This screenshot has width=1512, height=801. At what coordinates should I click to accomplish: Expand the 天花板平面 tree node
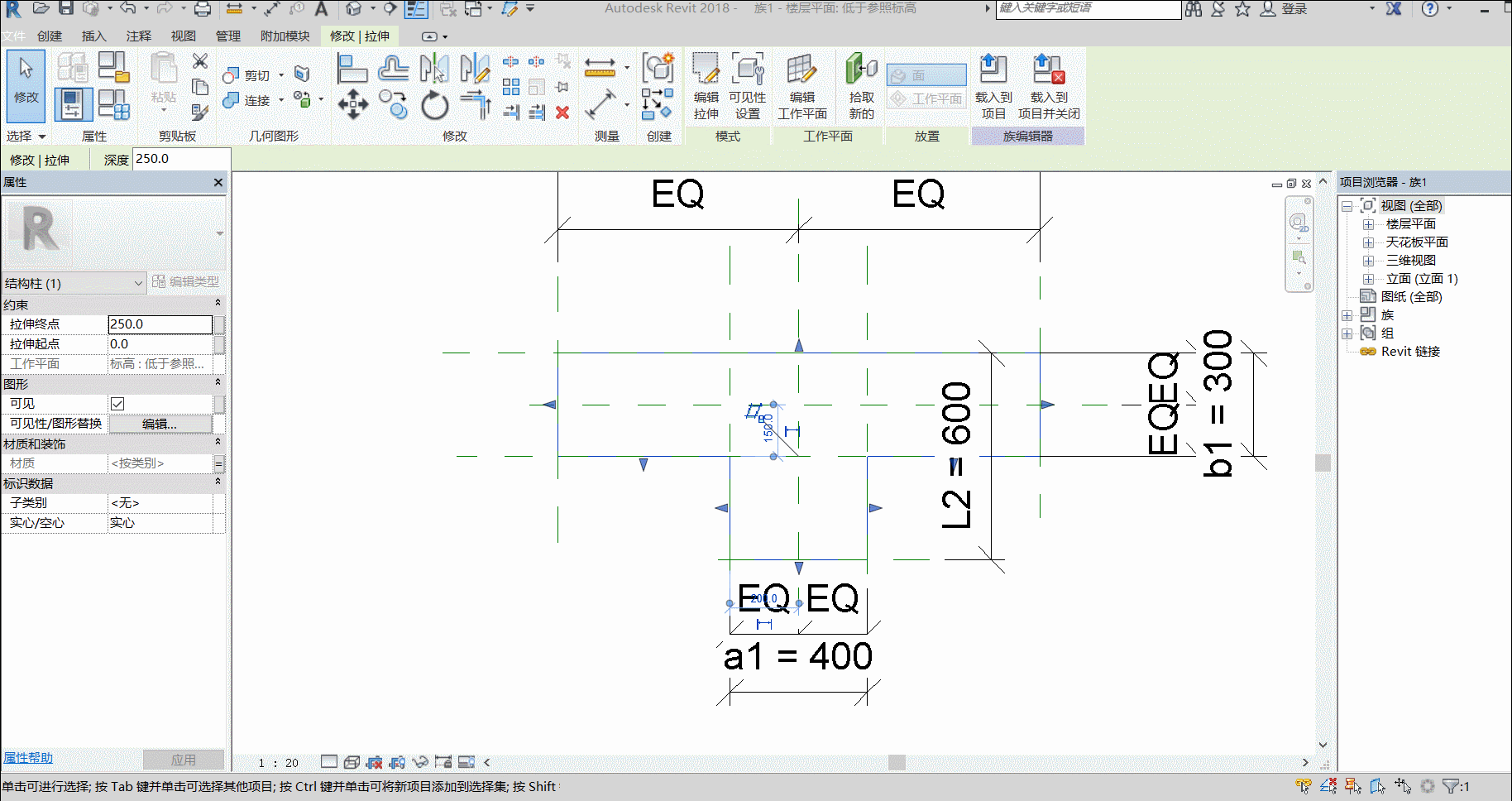point(1368,242)
